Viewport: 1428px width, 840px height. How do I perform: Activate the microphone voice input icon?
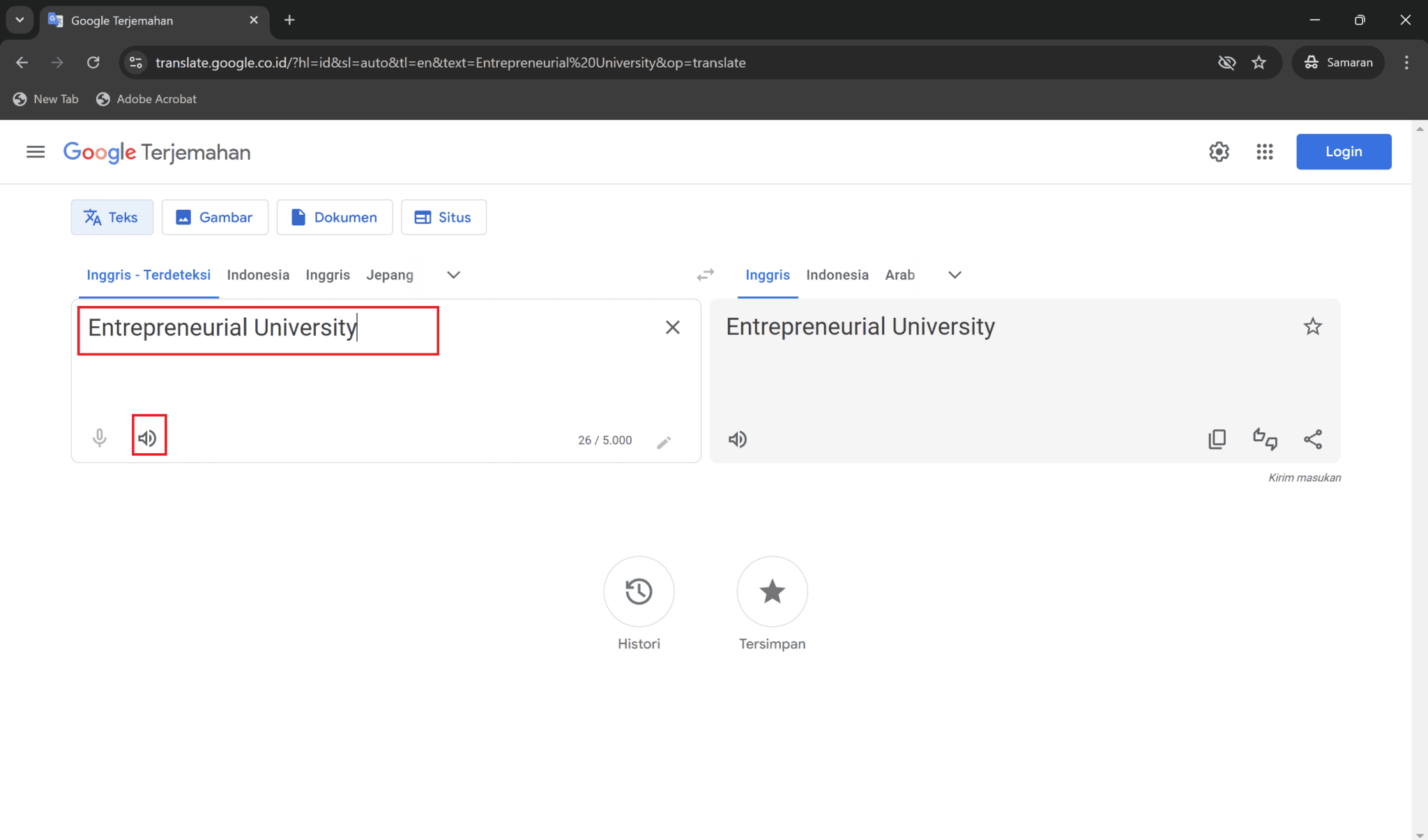pyautogui.click(x=99, y=438)
